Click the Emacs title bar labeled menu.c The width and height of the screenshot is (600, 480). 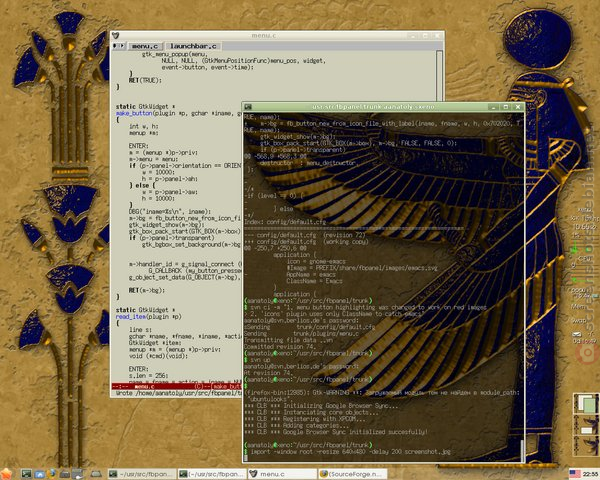(263, 36)
